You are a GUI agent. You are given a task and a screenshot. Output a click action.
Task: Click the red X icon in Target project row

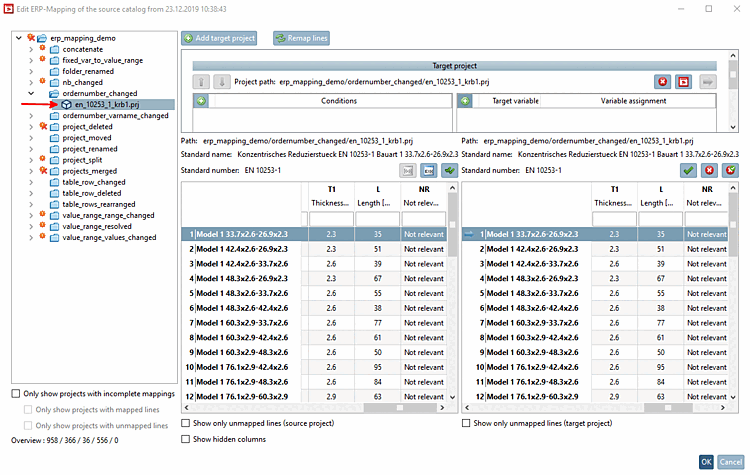(663, 81)
